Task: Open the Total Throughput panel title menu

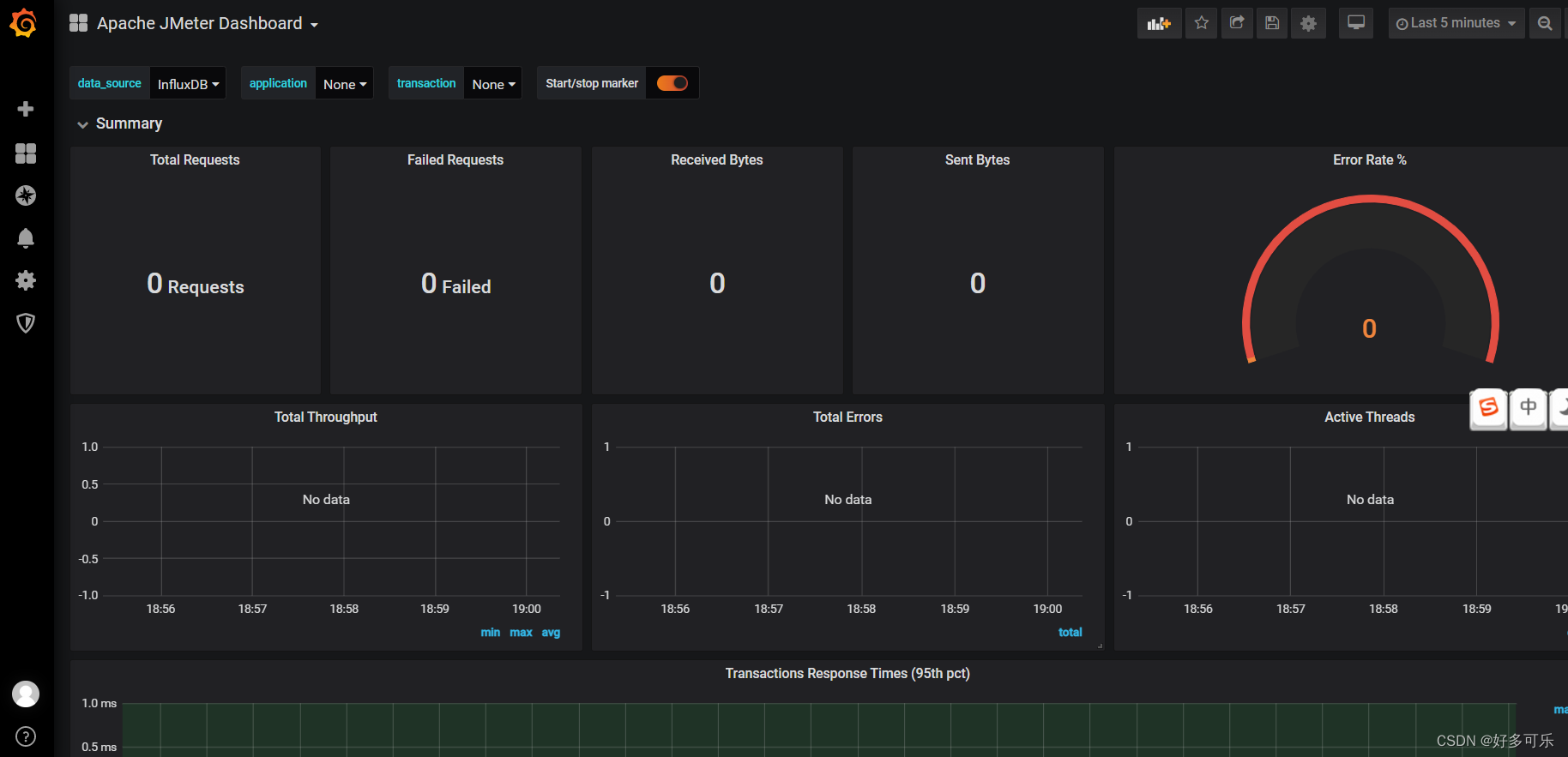Action: (326, 417)
